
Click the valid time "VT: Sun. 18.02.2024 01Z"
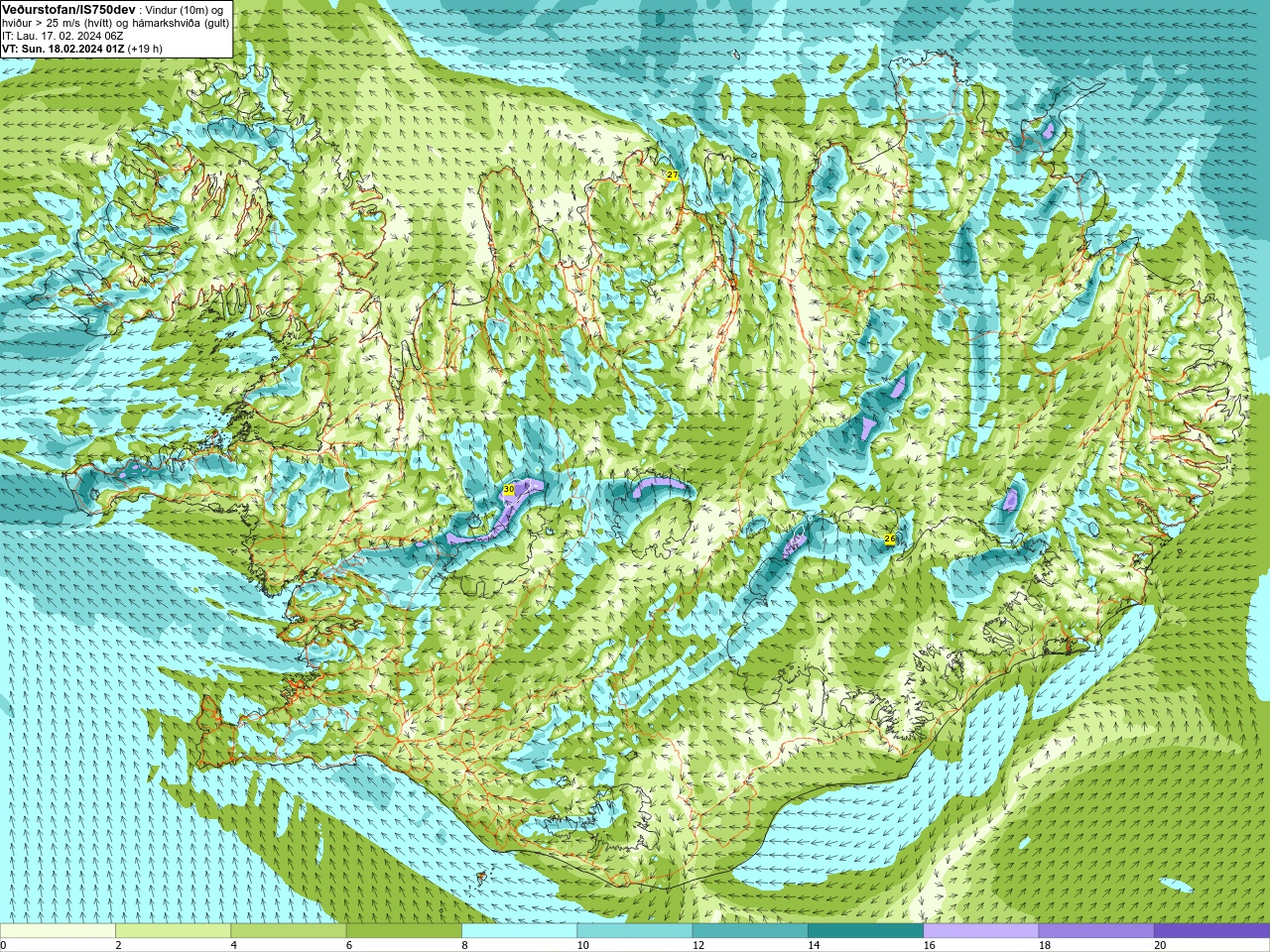[x=63, y=49]
